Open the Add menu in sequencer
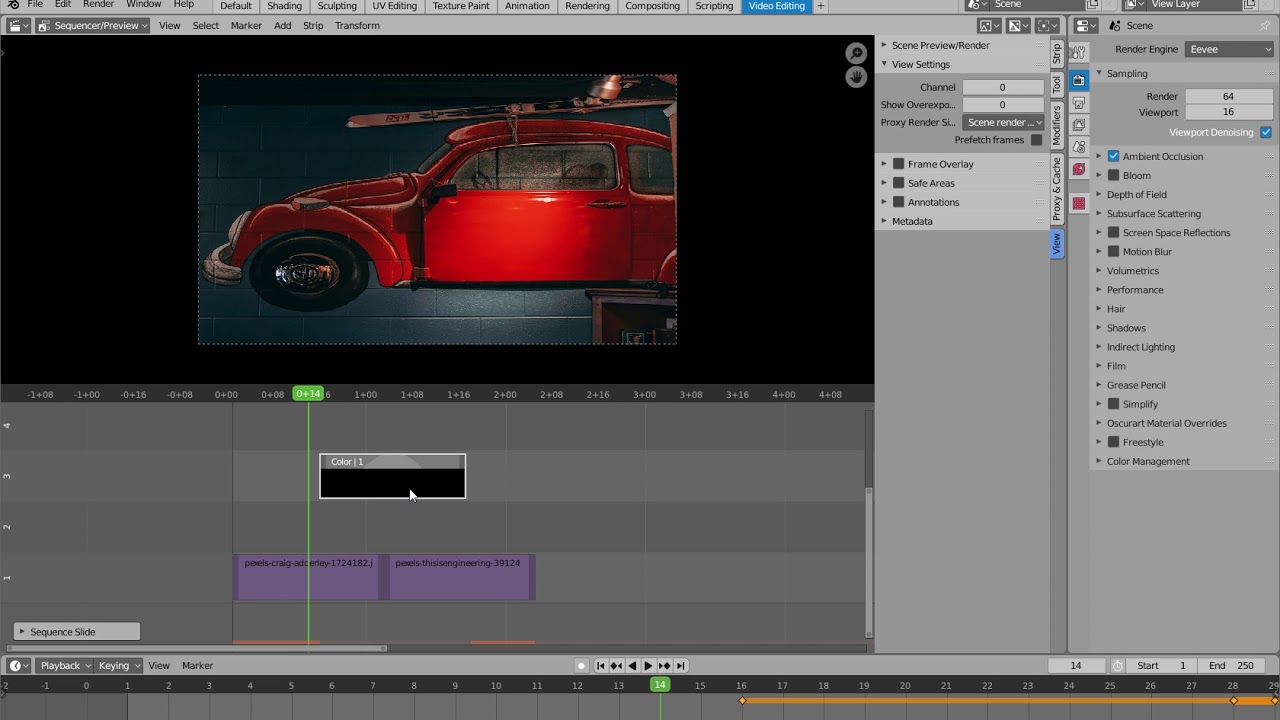The width and height of the screenshot is (1280, 720). click(283, 26)
